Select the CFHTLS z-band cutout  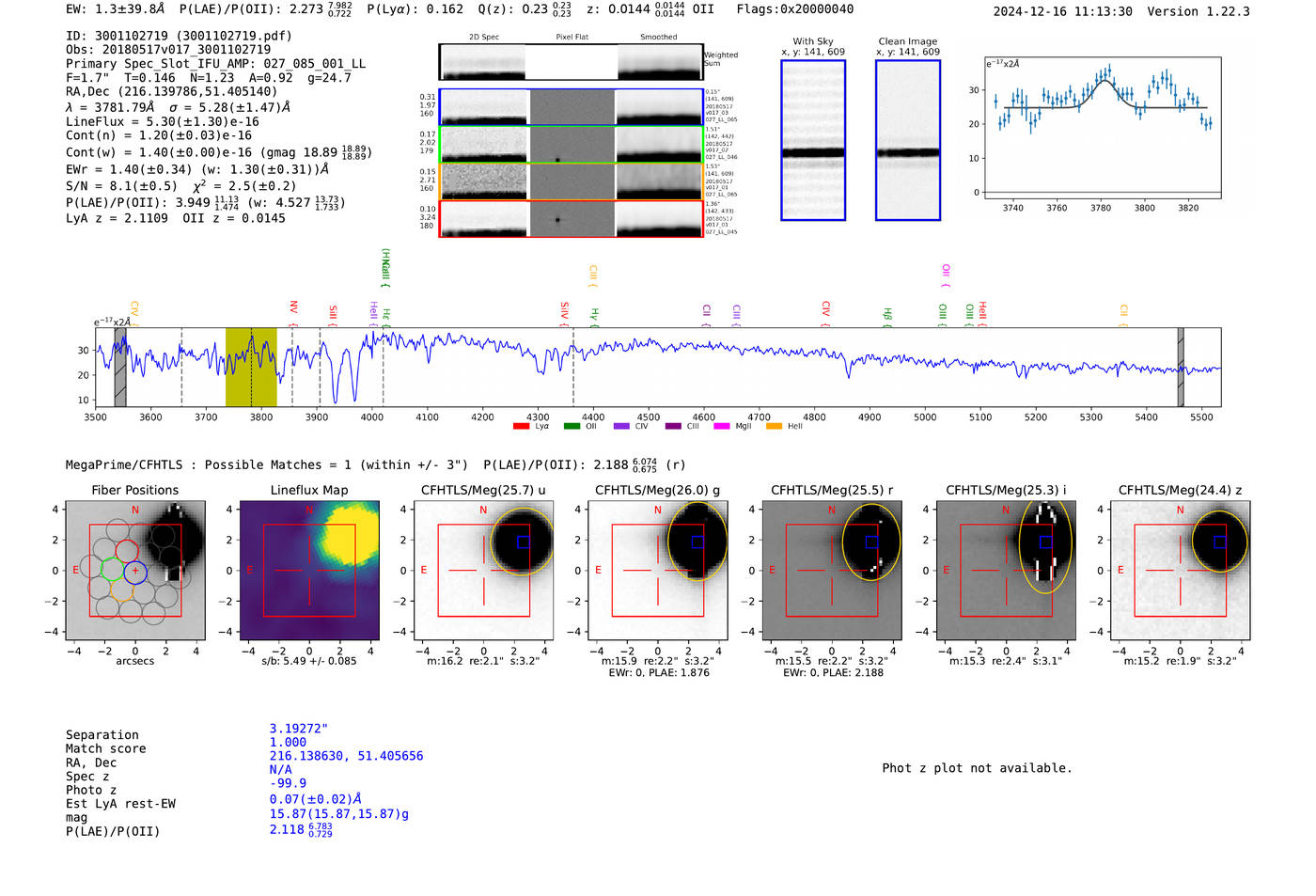coord(1181,571)
